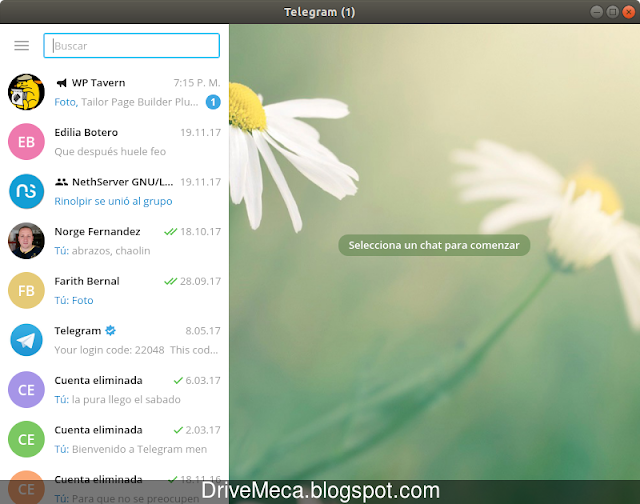The width and height of the screenshot is (640, 504).
Task: Click 'Tú: abrazos, chaolin' preview
Action: [102, 251]
